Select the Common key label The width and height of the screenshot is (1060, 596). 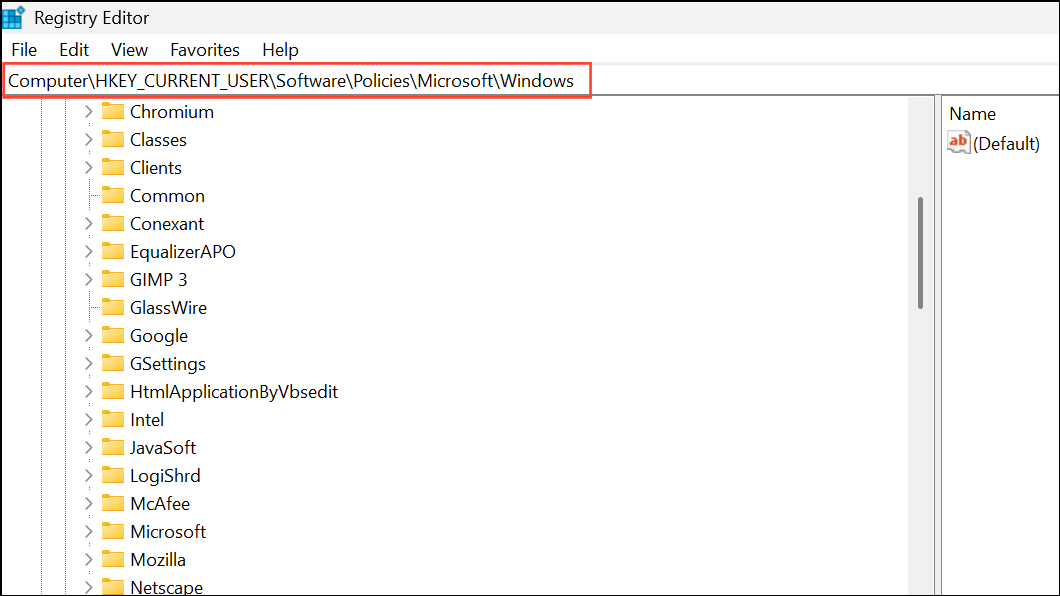(167, 196)
